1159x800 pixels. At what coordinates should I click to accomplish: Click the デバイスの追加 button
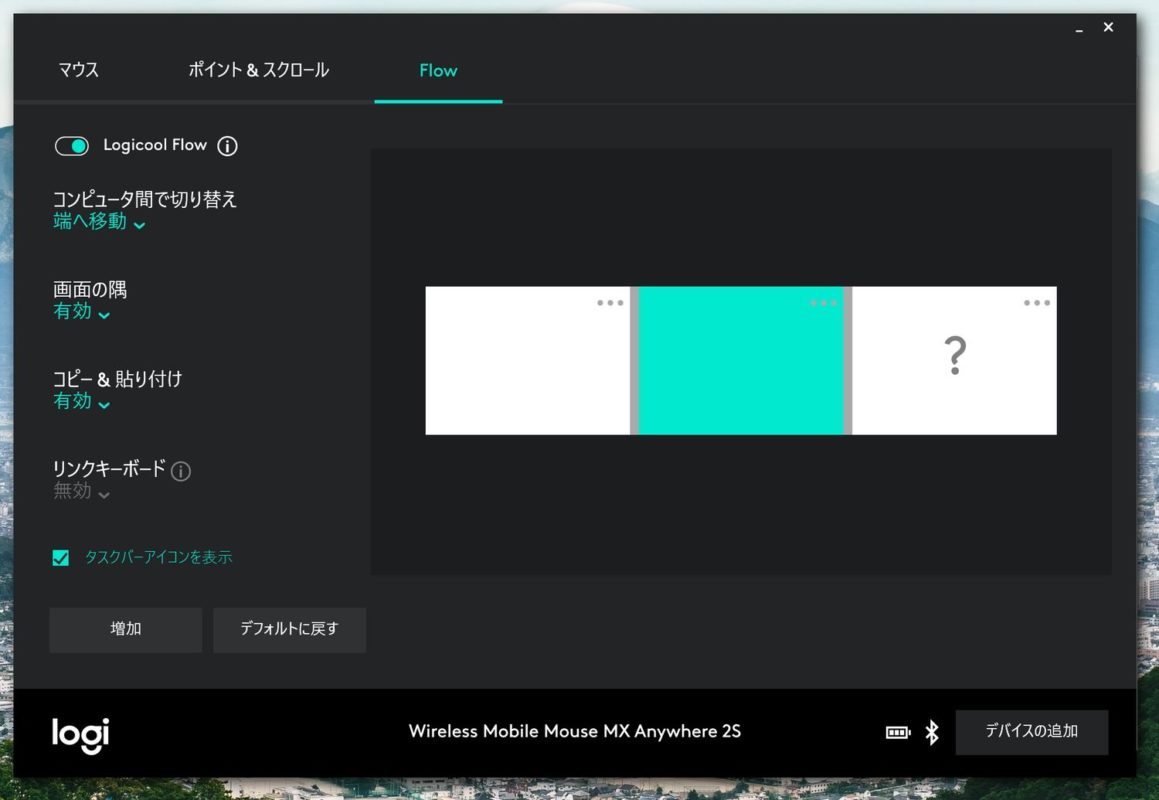point(1032,732)
